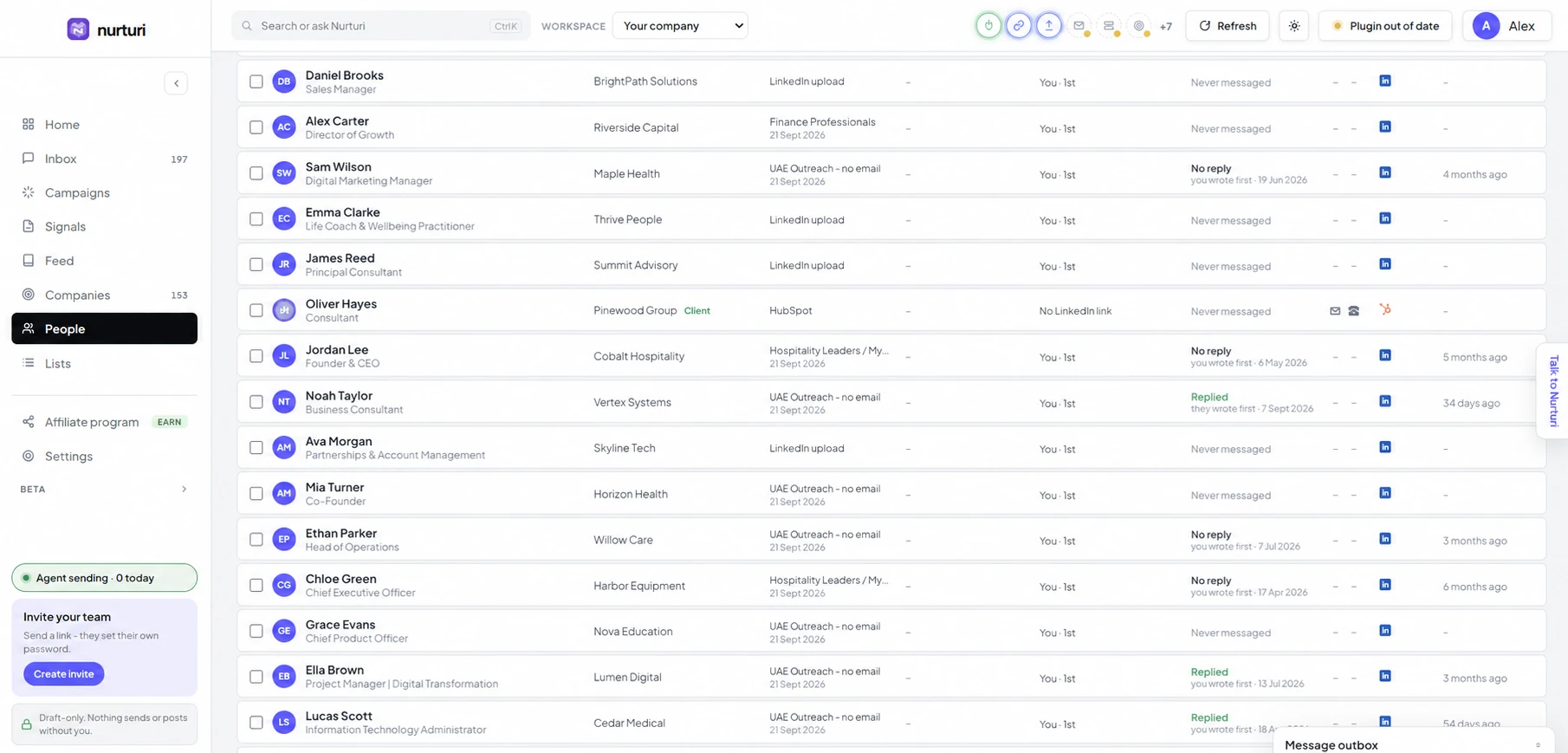Click the People item in the sidebar

(x=104, y=328)
